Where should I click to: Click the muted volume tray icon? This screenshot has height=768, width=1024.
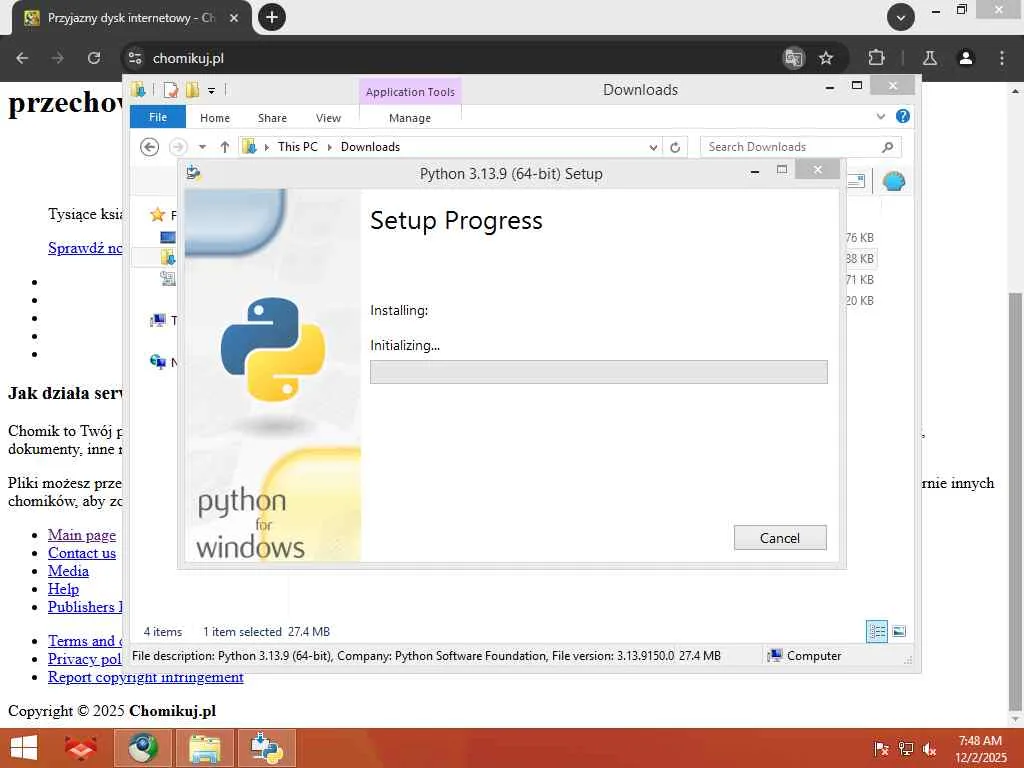point(929,748)
